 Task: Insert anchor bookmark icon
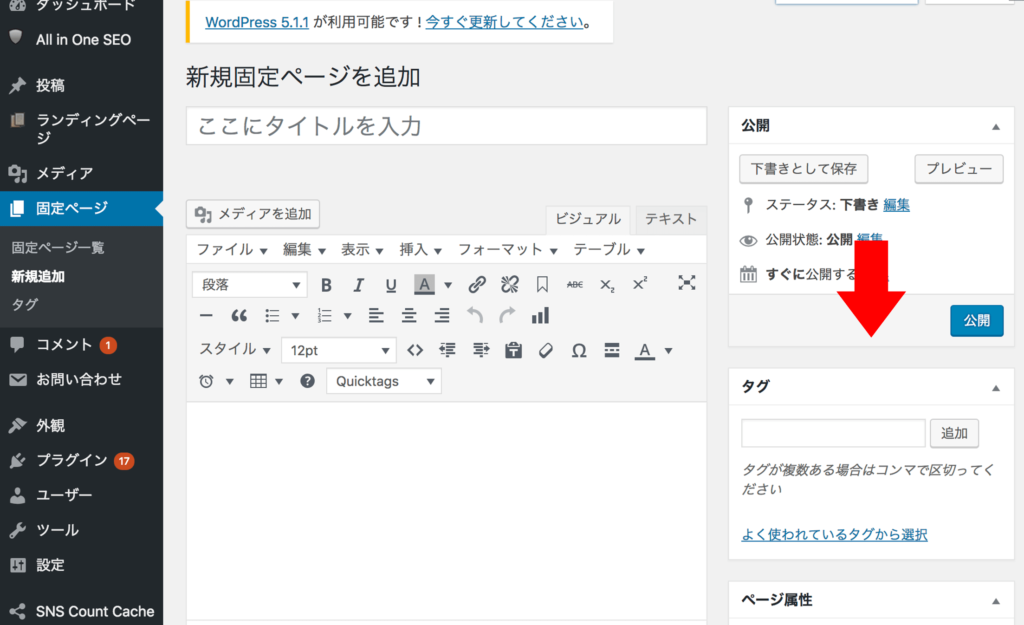click(542, 284)
